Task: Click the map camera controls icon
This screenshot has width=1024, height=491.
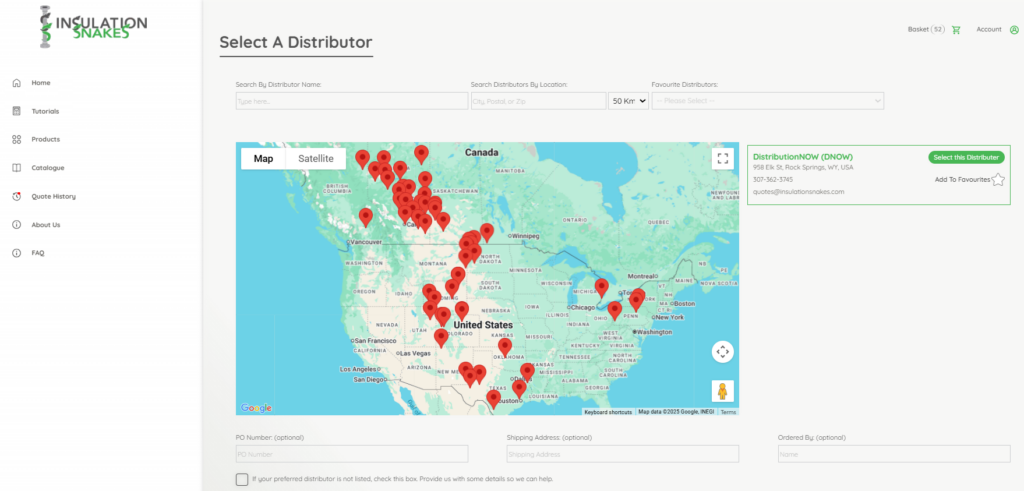Action: [x=722, y=351]
